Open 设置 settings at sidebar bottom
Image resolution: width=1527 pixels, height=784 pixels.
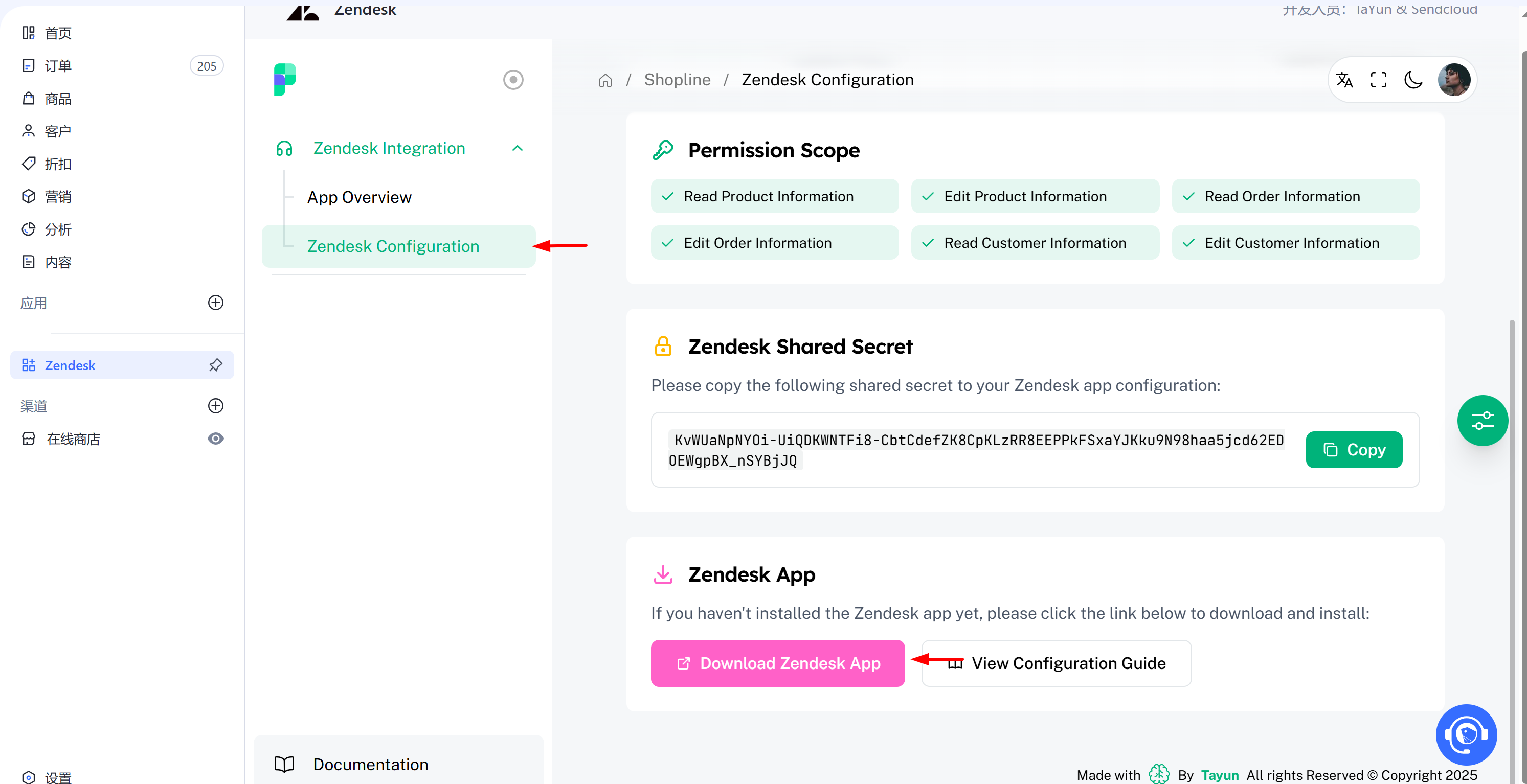[x=46, y=777]
